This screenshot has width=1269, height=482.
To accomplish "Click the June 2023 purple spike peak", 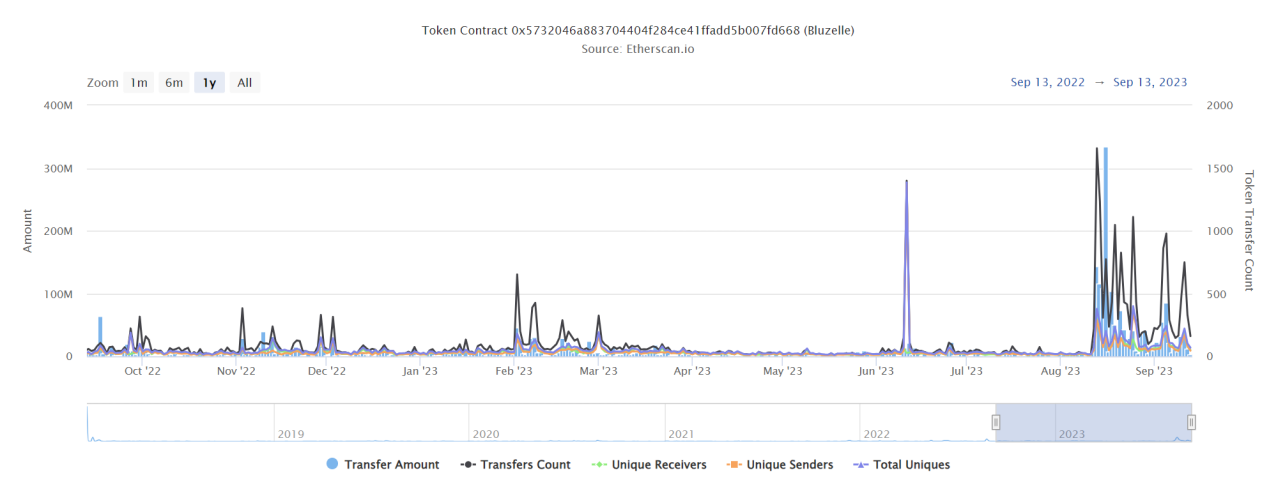I will pos(906,182).
